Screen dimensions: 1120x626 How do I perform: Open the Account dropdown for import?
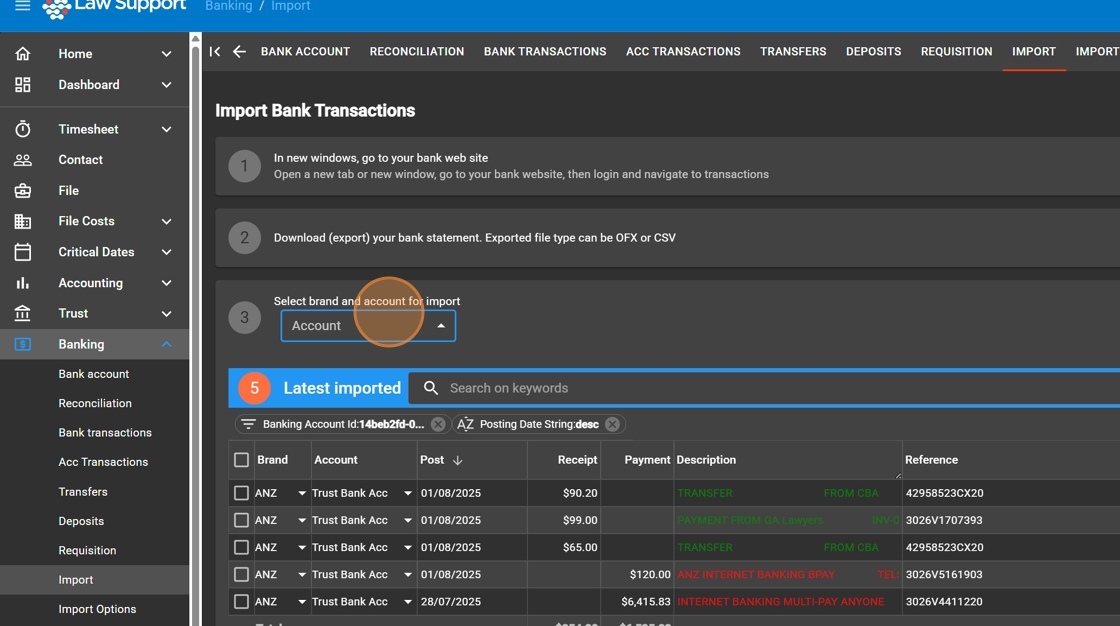[x=368, y=326]
